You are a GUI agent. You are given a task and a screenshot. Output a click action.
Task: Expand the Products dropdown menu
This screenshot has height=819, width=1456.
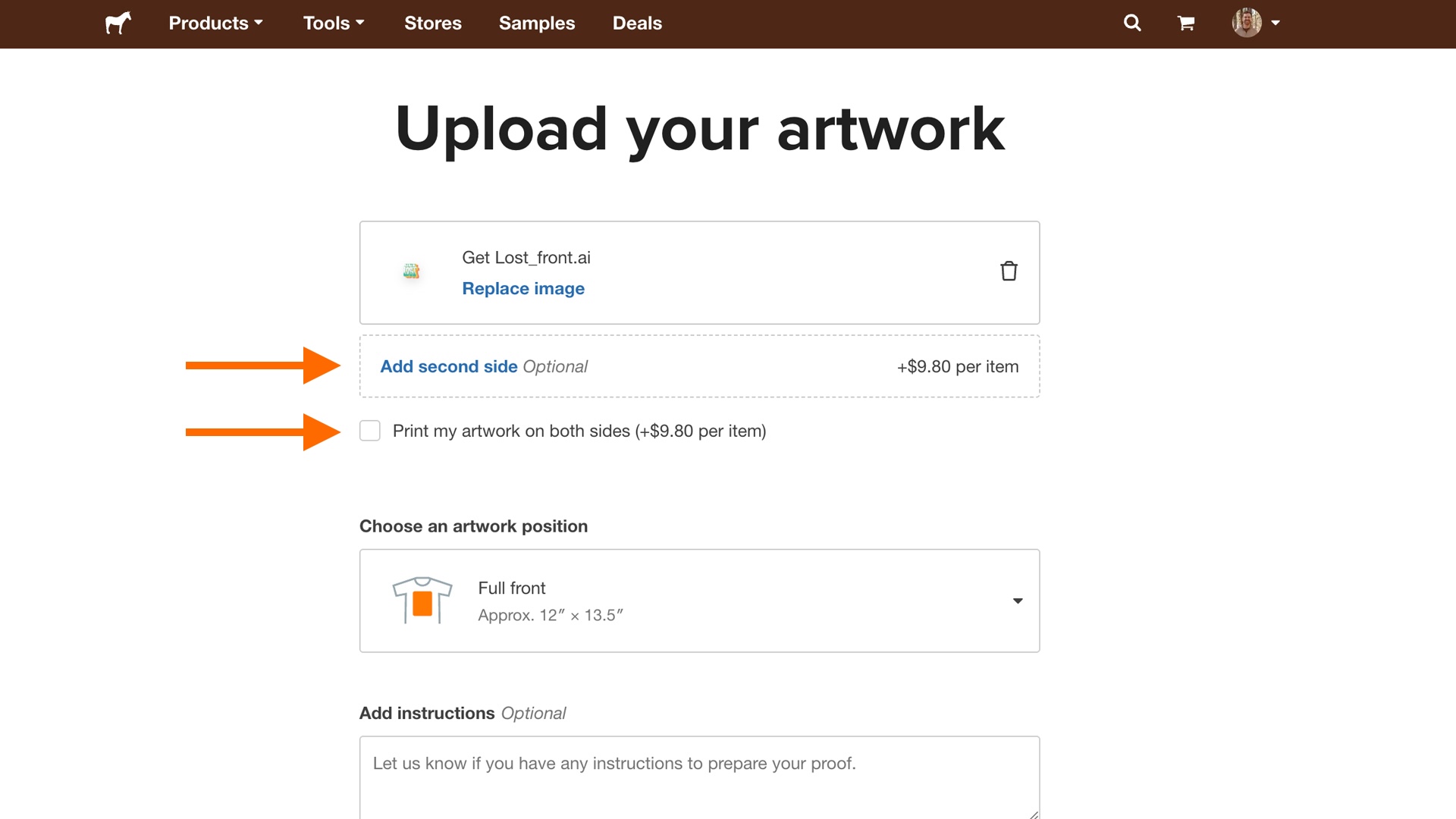point(215,24)
